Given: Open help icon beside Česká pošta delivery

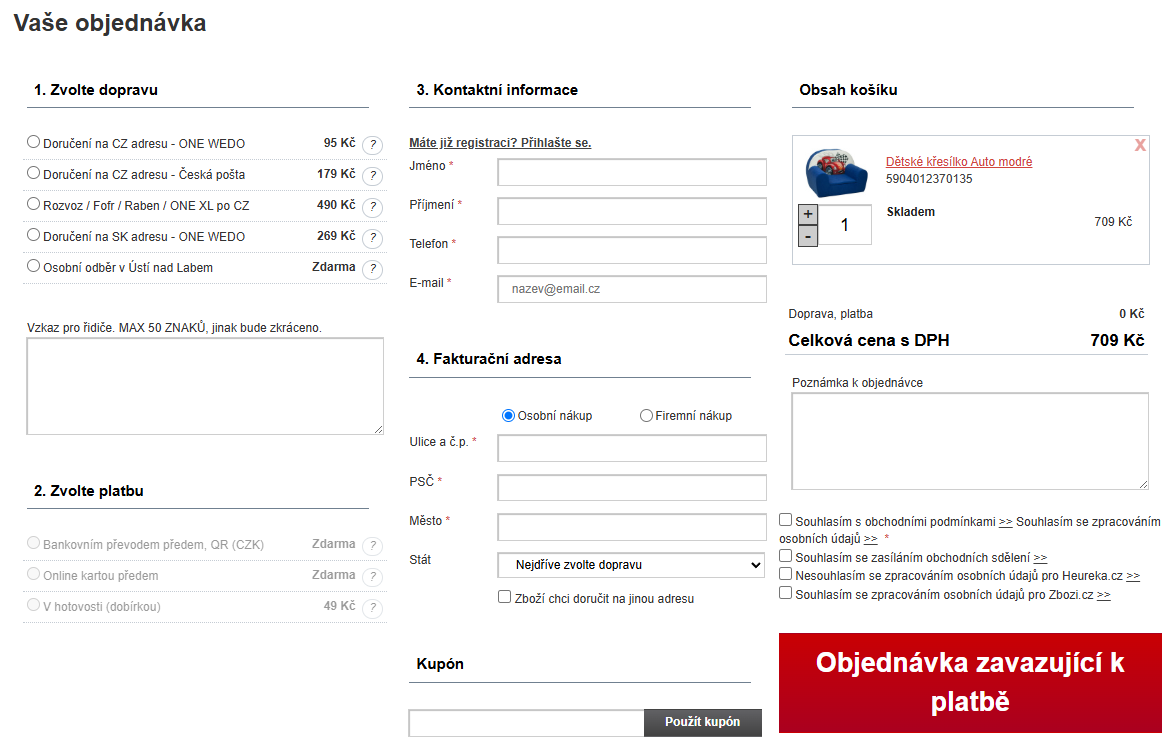Looking at the screenshot, I should [372, 176].
